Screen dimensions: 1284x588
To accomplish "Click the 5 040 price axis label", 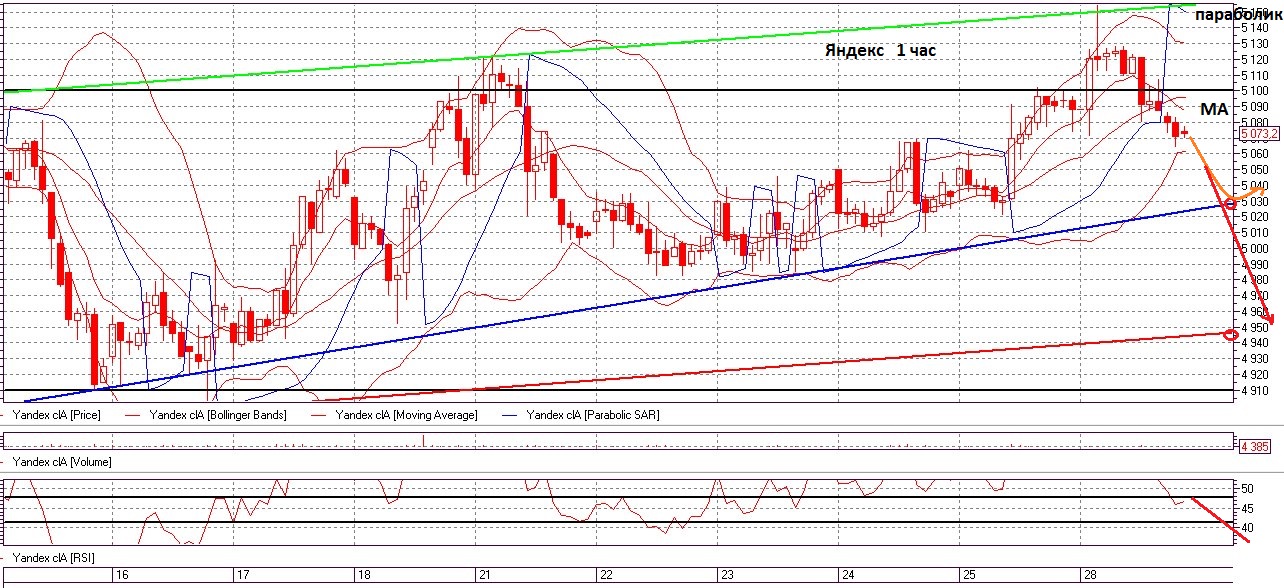I will point(1255,185).
